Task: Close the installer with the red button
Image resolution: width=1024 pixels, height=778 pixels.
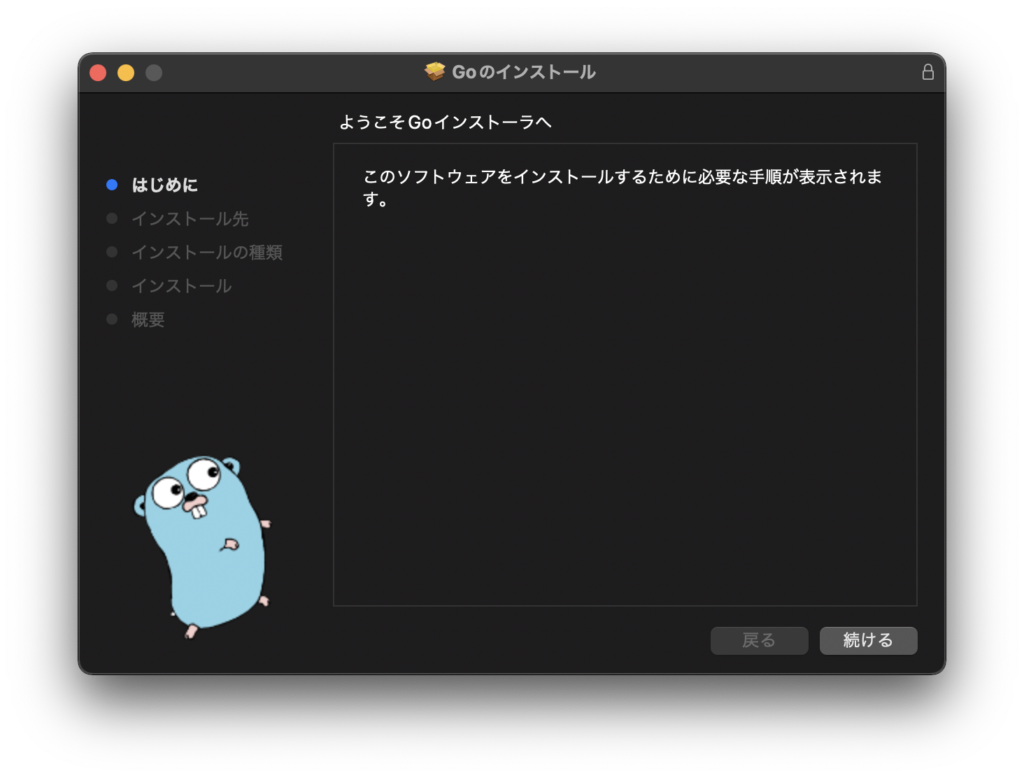Action: click(98, 72)
